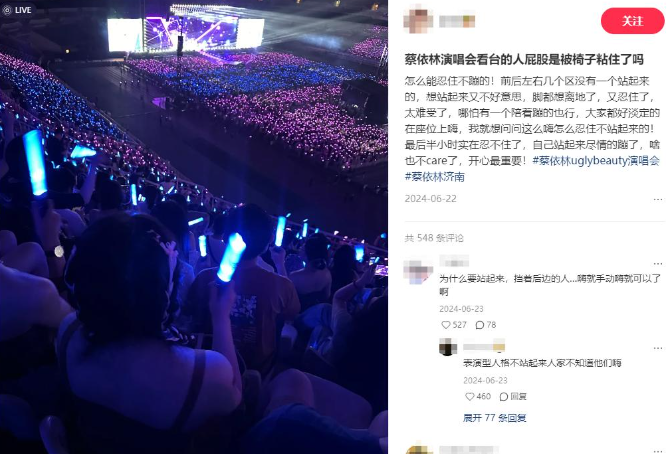Screen dimensions: 667x454
Task: Open the #蔡依林uglybeauty演唱会 hashtag
Action: click(x=596, y=161)
